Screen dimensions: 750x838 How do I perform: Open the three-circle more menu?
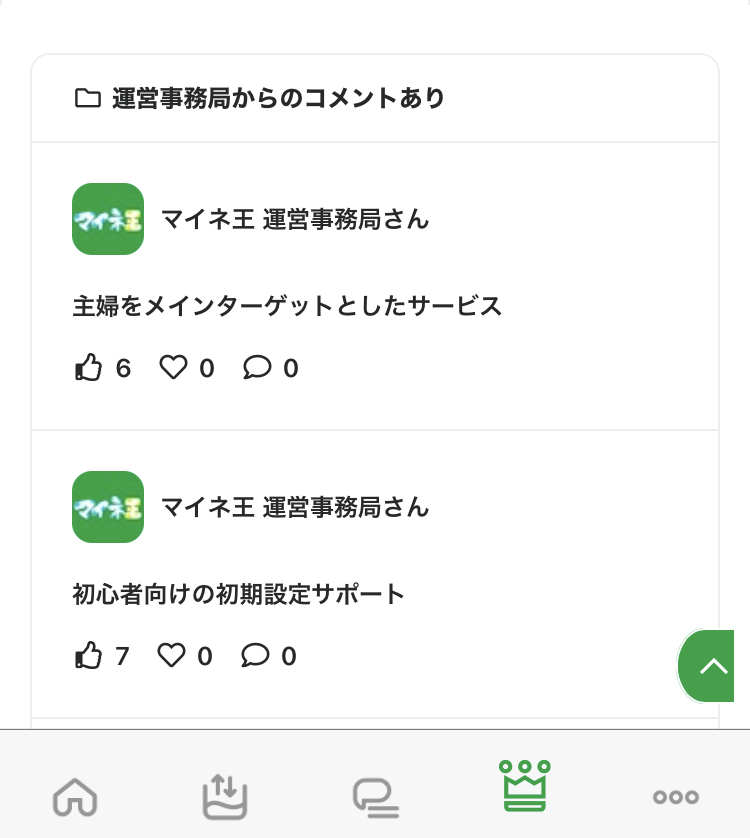coord(676,797)
